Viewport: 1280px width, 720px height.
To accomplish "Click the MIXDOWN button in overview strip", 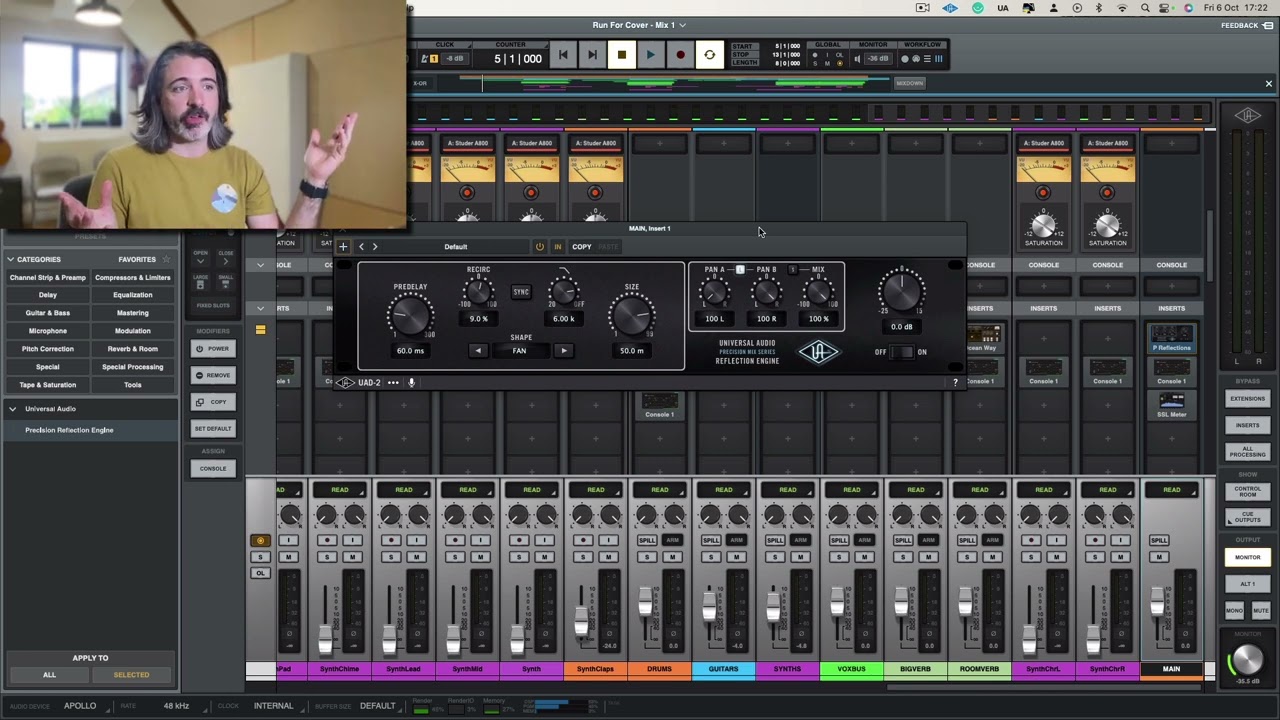I will 910,83.
